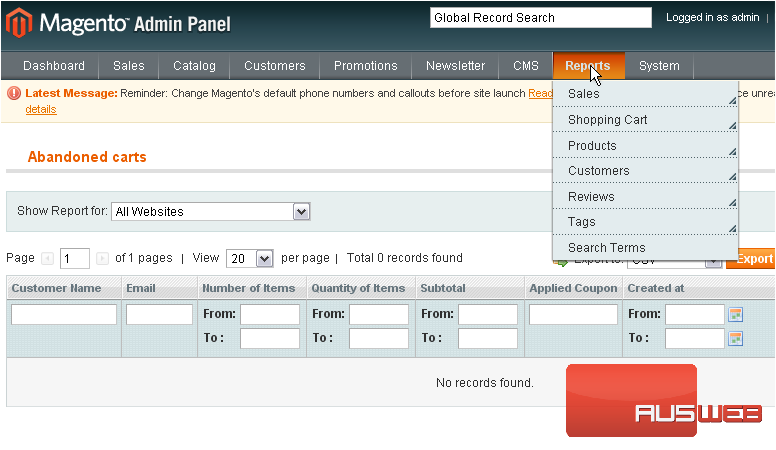Click the next page arrow icon
The height and width of the screenshot is (450, 776).
(x=102, y=258)
